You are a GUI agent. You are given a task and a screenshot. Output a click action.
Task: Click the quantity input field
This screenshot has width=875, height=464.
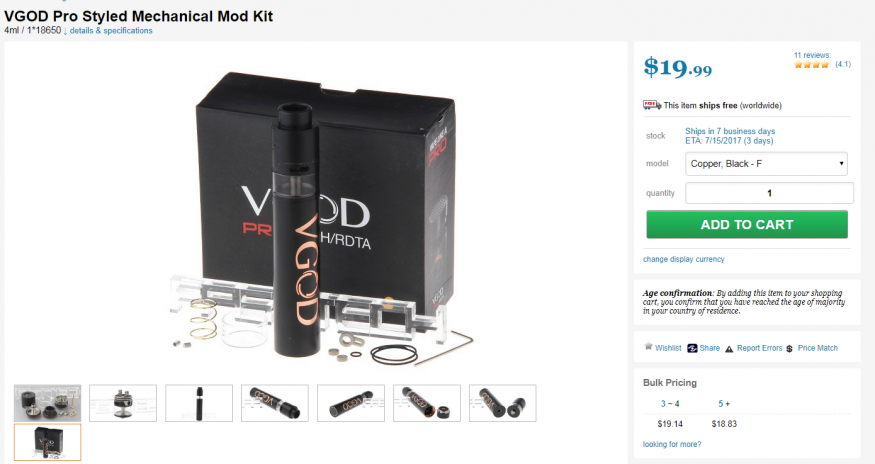[x=769, y=193]
